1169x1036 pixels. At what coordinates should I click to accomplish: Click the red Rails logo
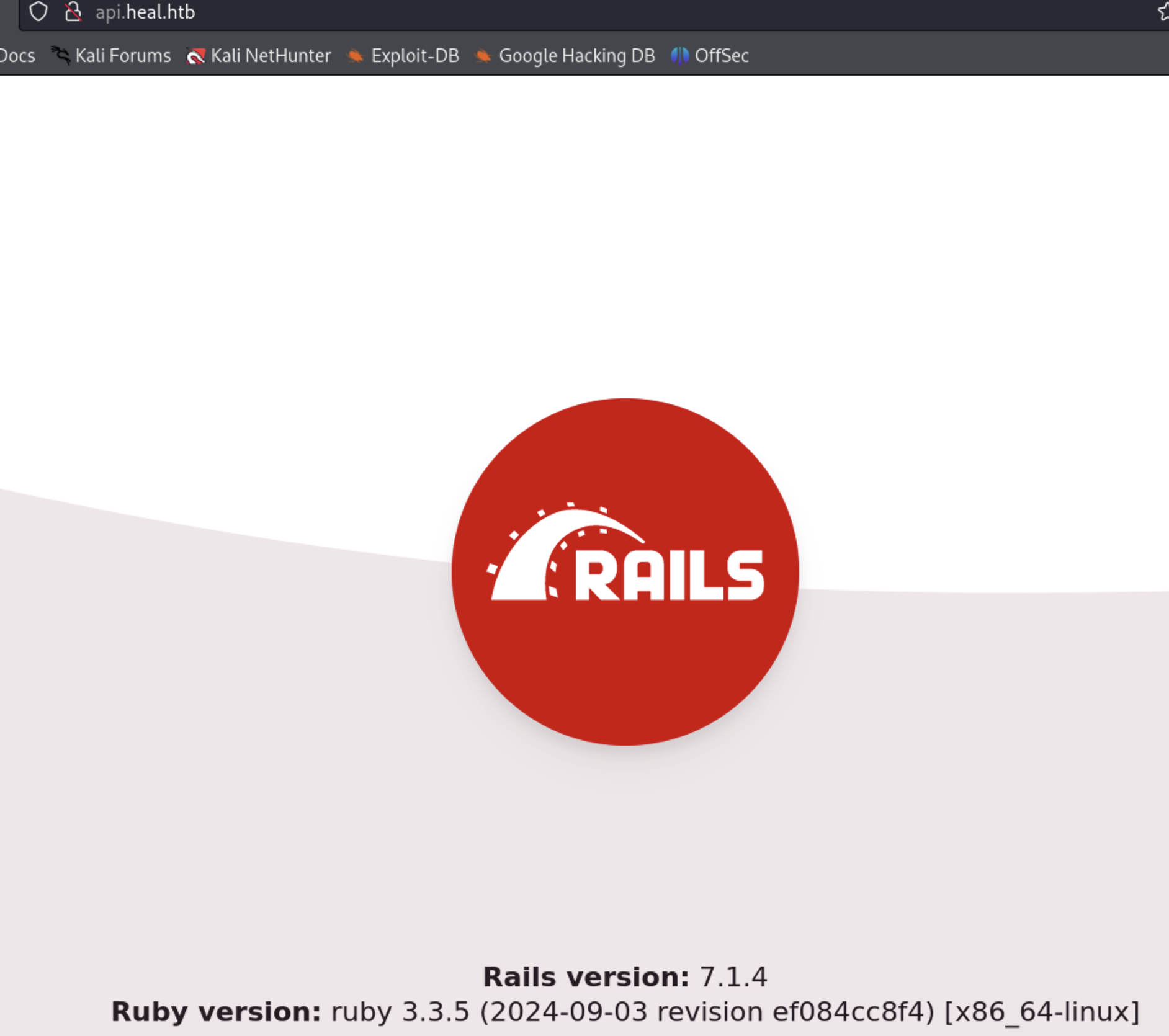coord(625,571)
